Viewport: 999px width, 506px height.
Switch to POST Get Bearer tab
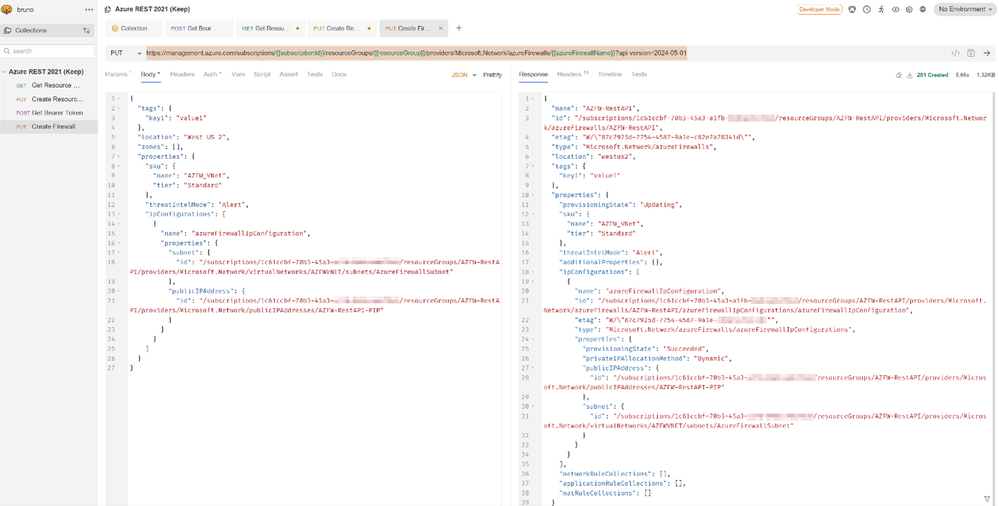click(x=200, y=28)
